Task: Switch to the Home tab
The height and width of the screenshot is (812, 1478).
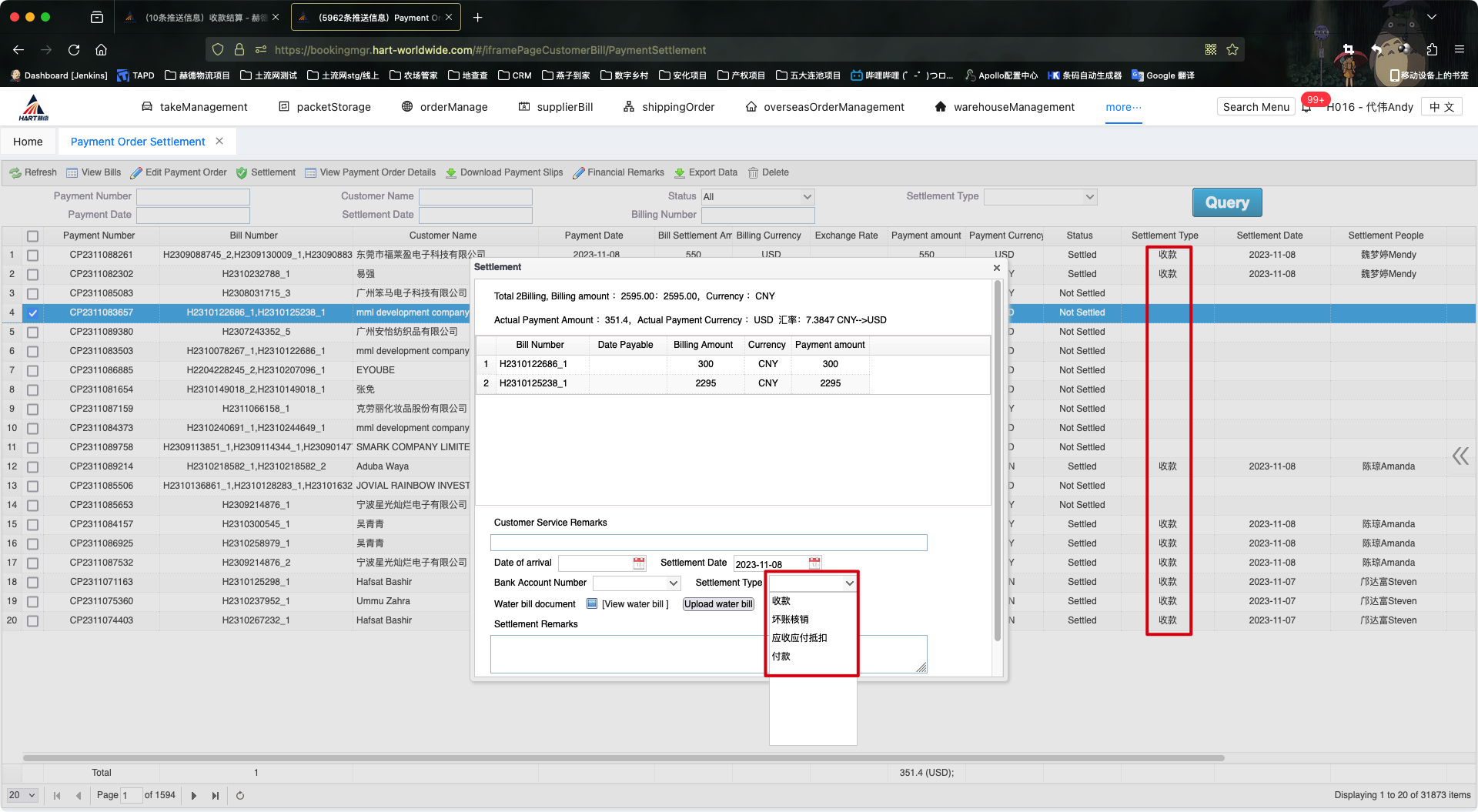Action: coord(28,142)
